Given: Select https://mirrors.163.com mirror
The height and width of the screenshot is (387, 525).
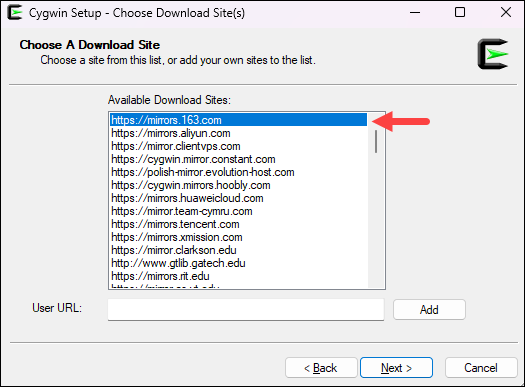Looking at the screenshot, I should [x=239, y=120].
